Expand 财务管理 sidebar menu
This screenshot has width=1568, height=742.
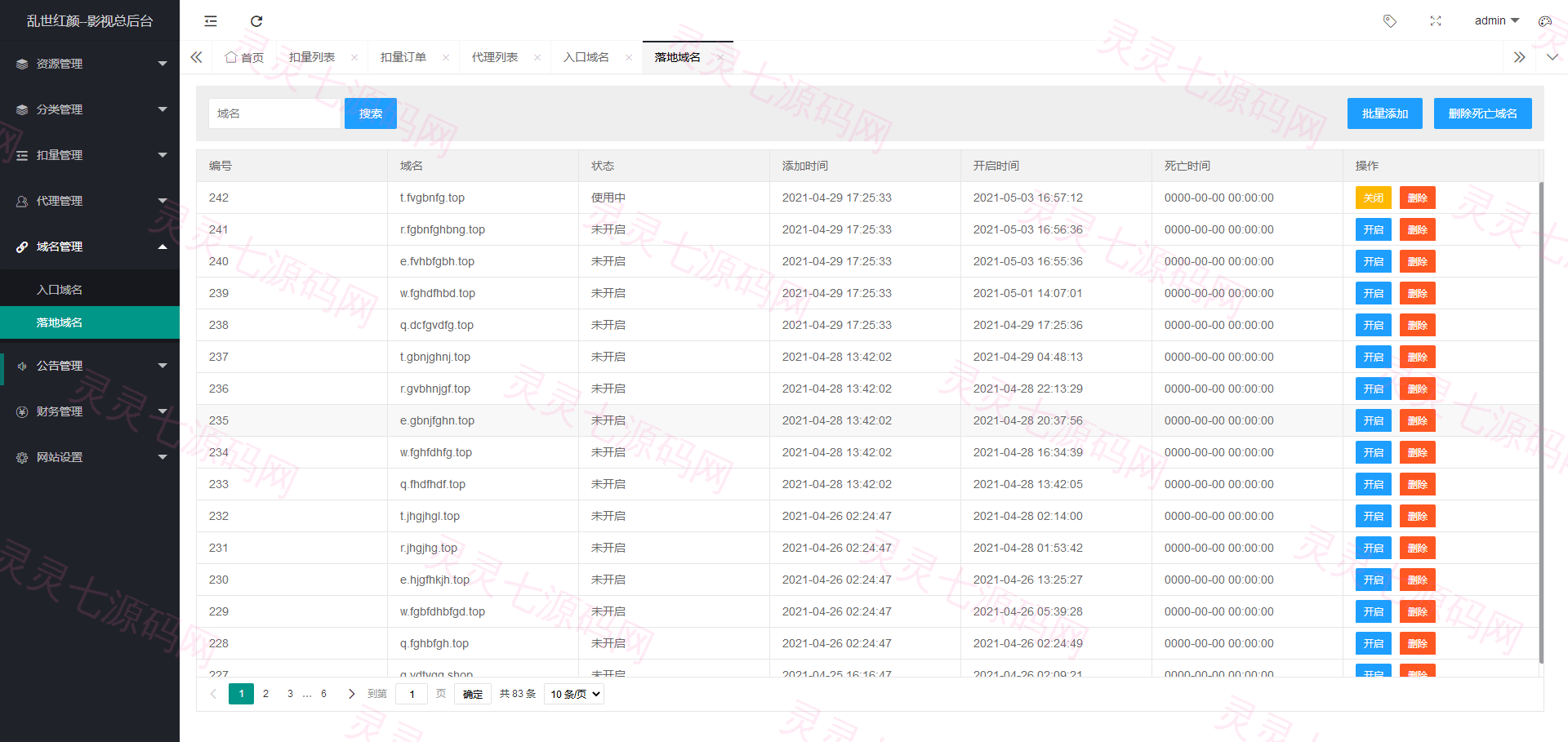point(90,411)
